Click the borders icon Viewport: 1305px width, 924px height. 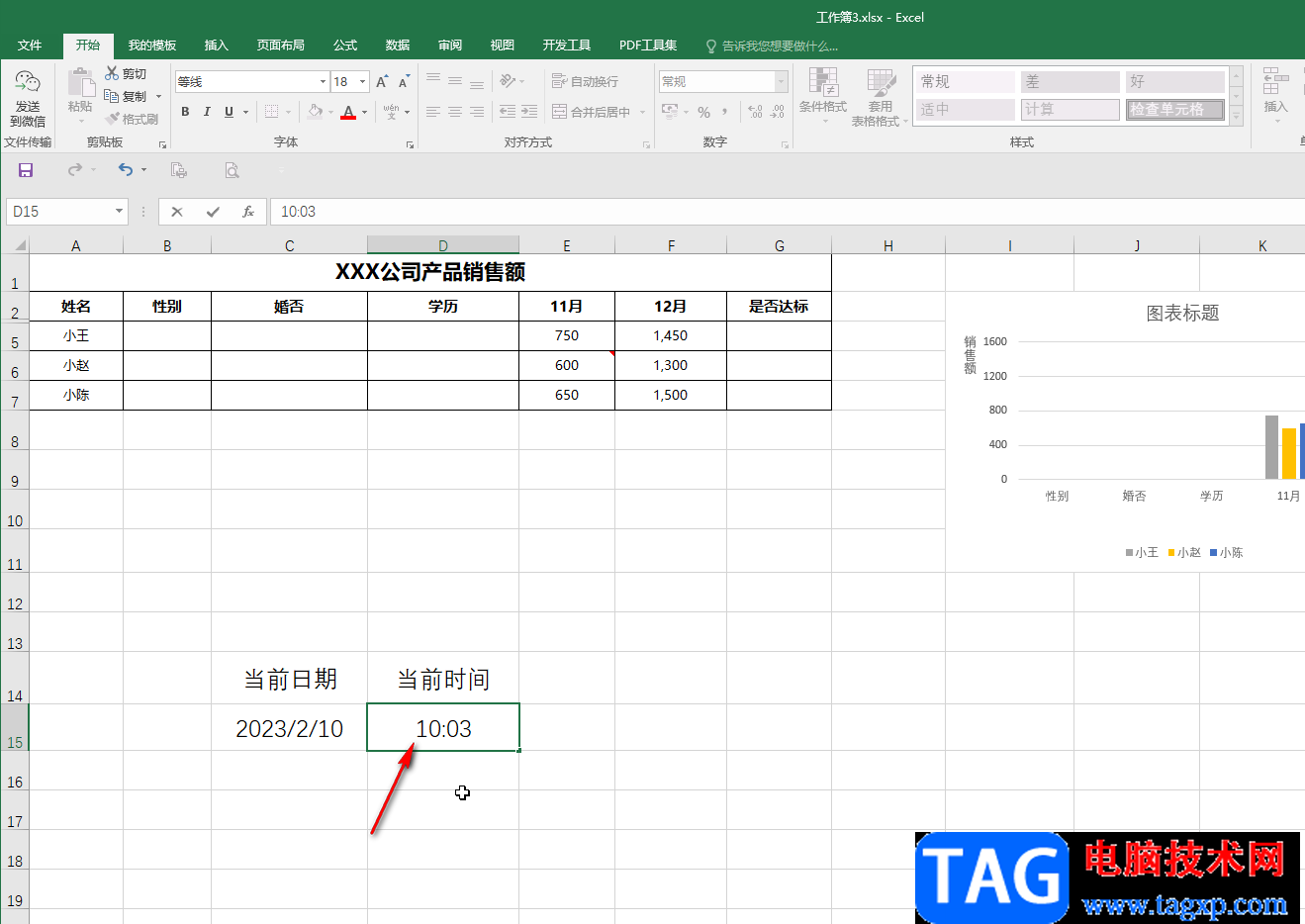click(271, 112)
